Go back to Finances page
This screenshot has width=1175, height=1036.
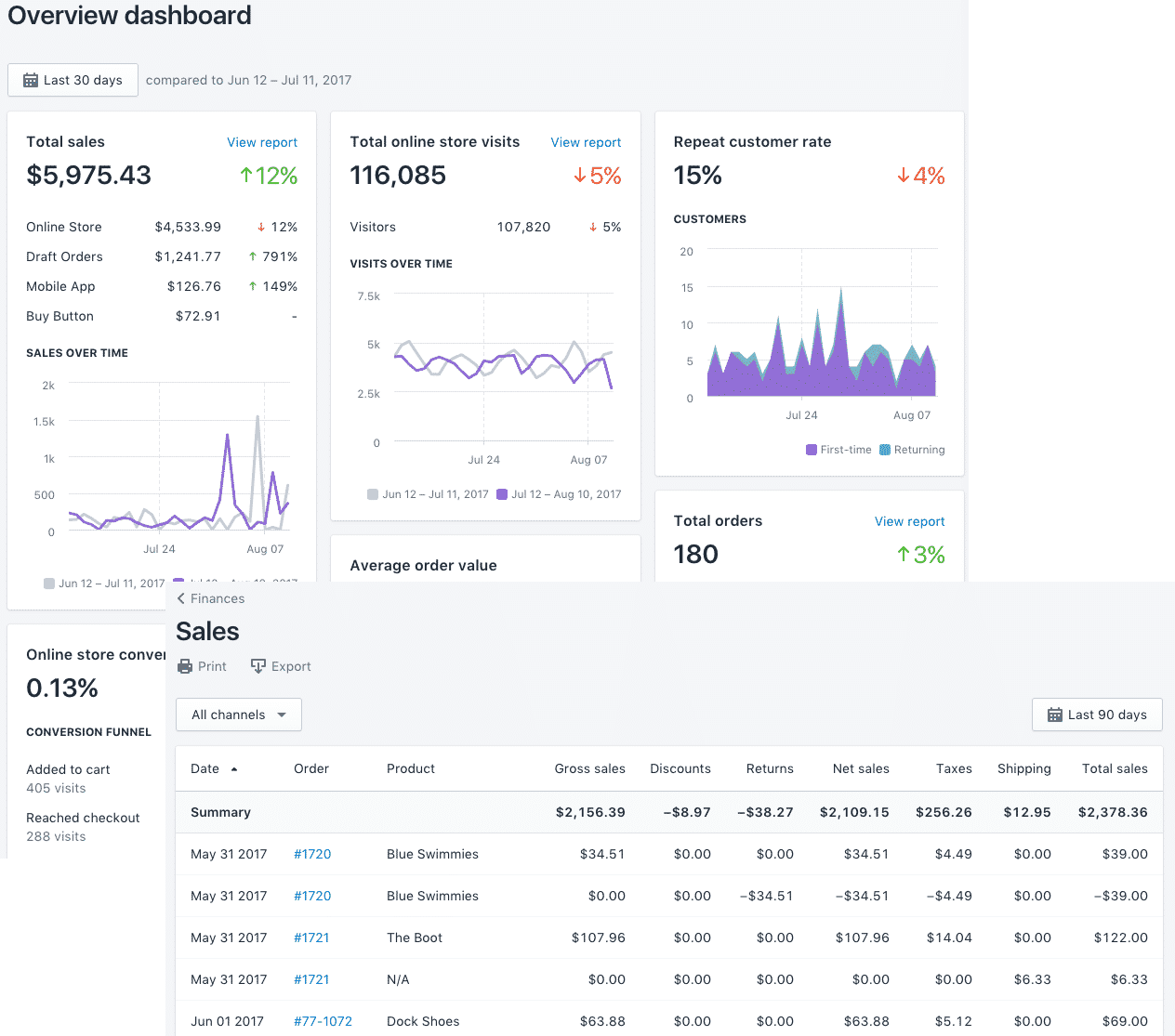coord(217,598)
